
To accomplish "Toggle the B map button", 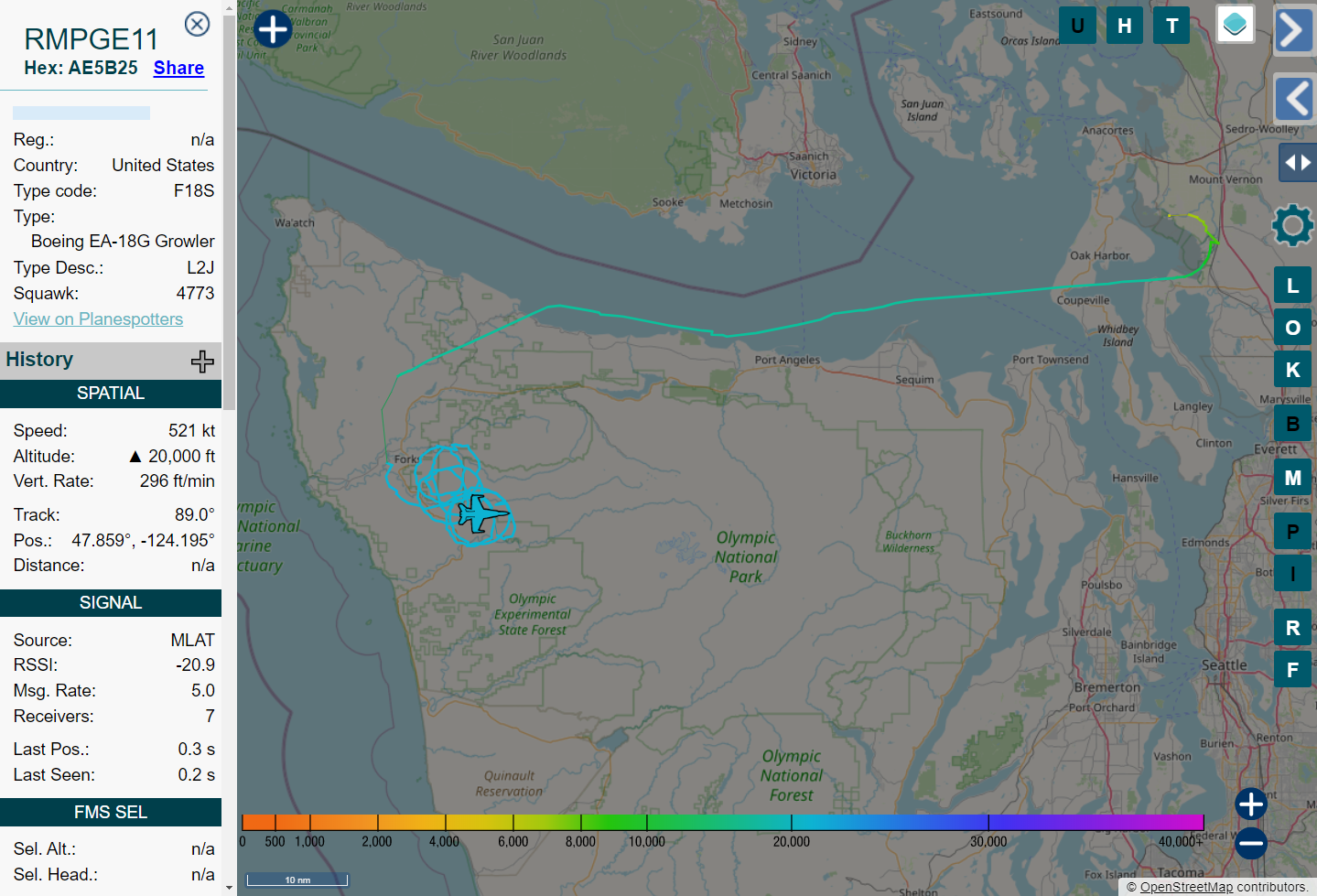I will [1292, 424].
